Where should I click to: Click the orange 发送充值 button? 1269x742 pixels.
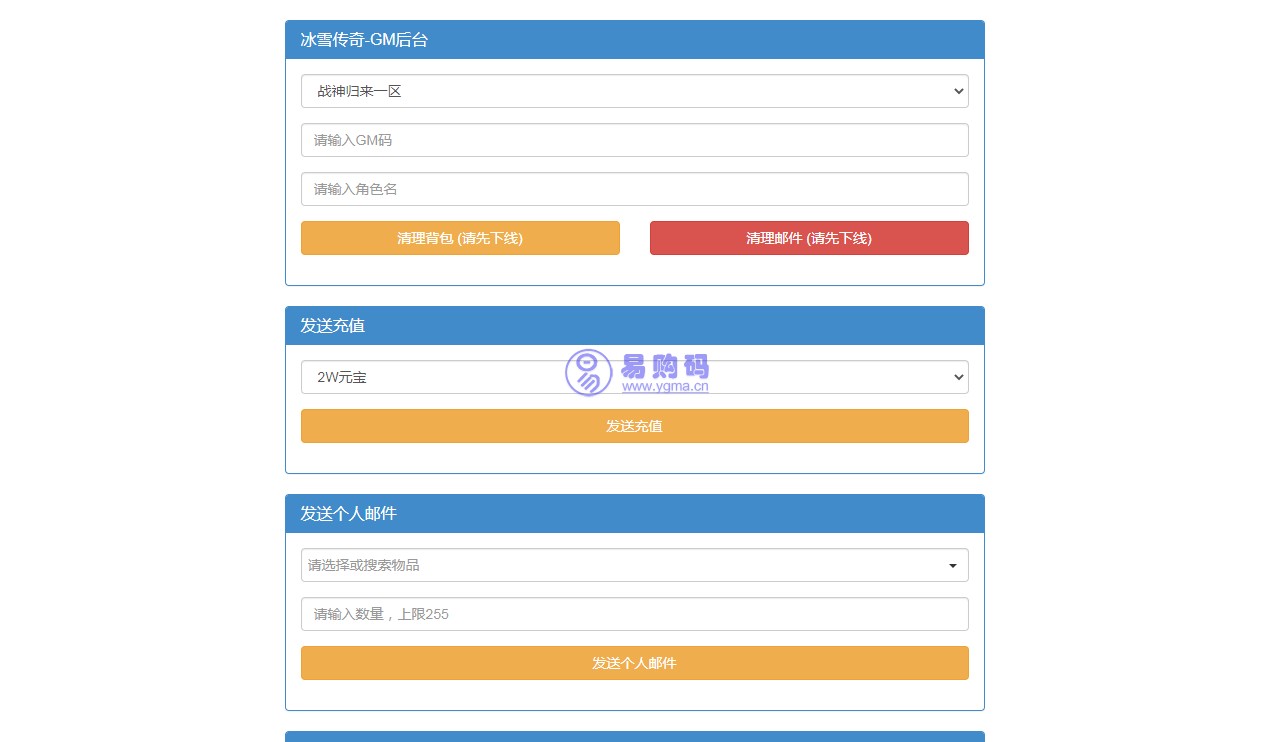[x=634, y=426]
